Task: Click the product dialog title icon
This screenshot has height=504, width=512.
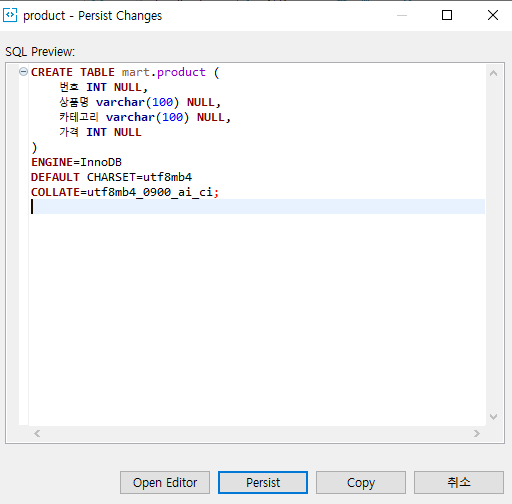Action: coord(10,15)
